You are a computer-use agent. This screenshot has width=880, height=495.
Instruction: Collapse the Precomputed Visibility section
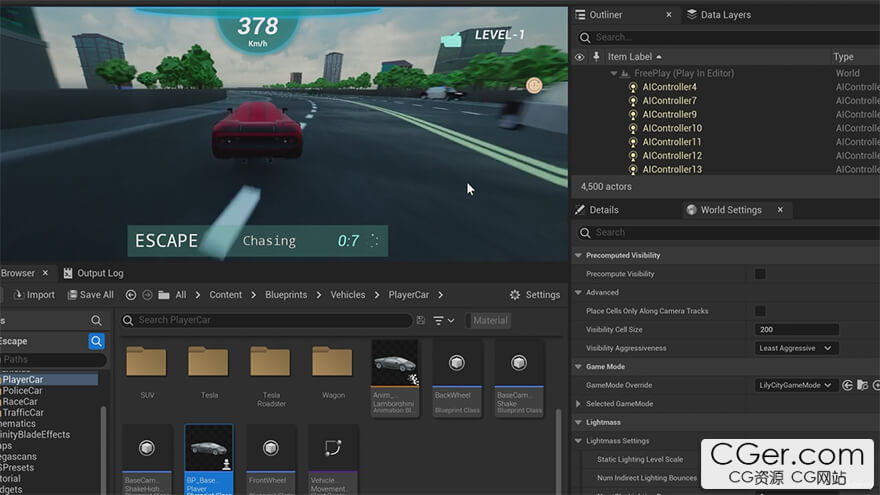tap(578, 255)
